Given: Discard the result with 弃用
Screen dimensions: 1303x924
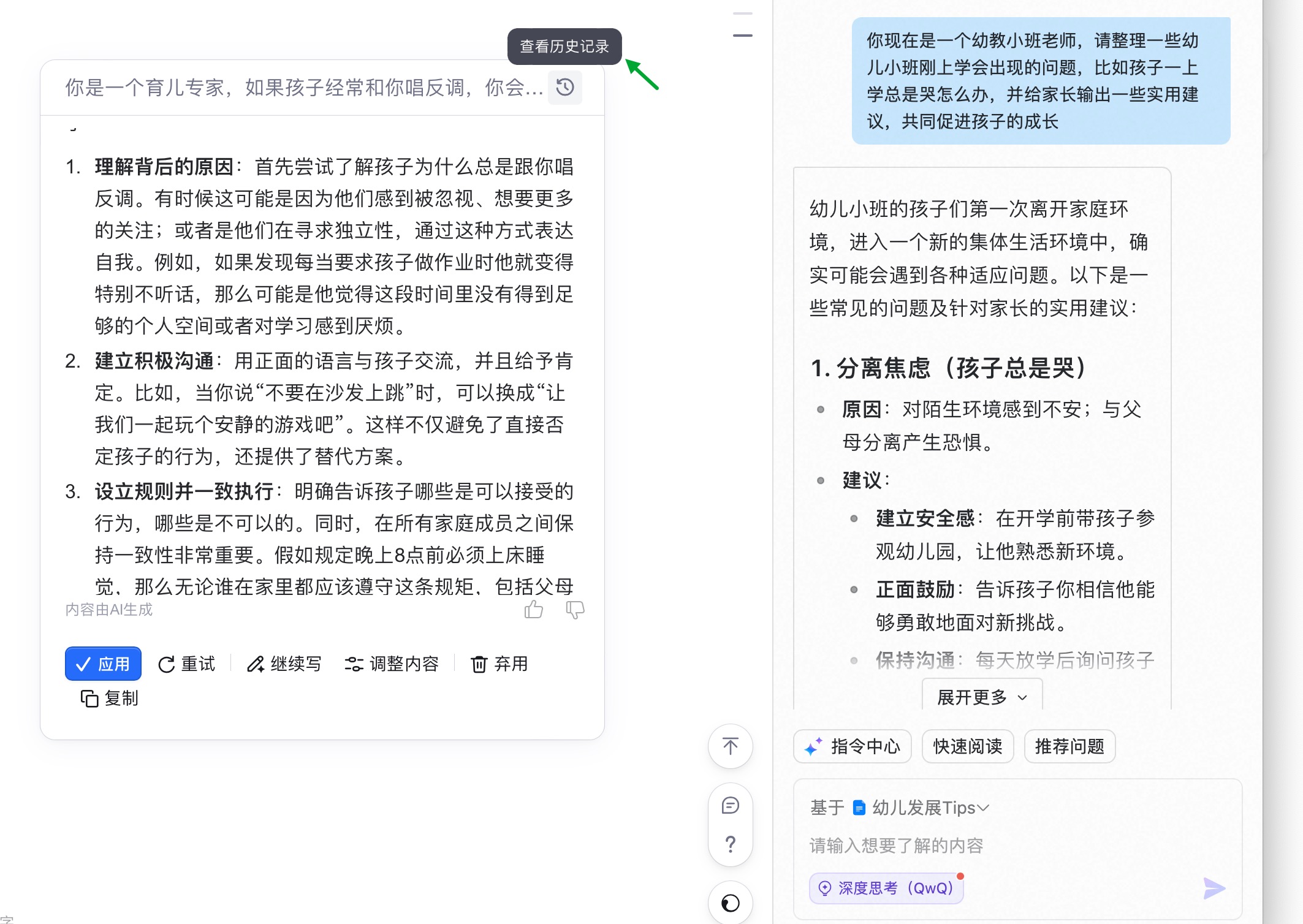Looking at the screenshot, I should point(500,664).
